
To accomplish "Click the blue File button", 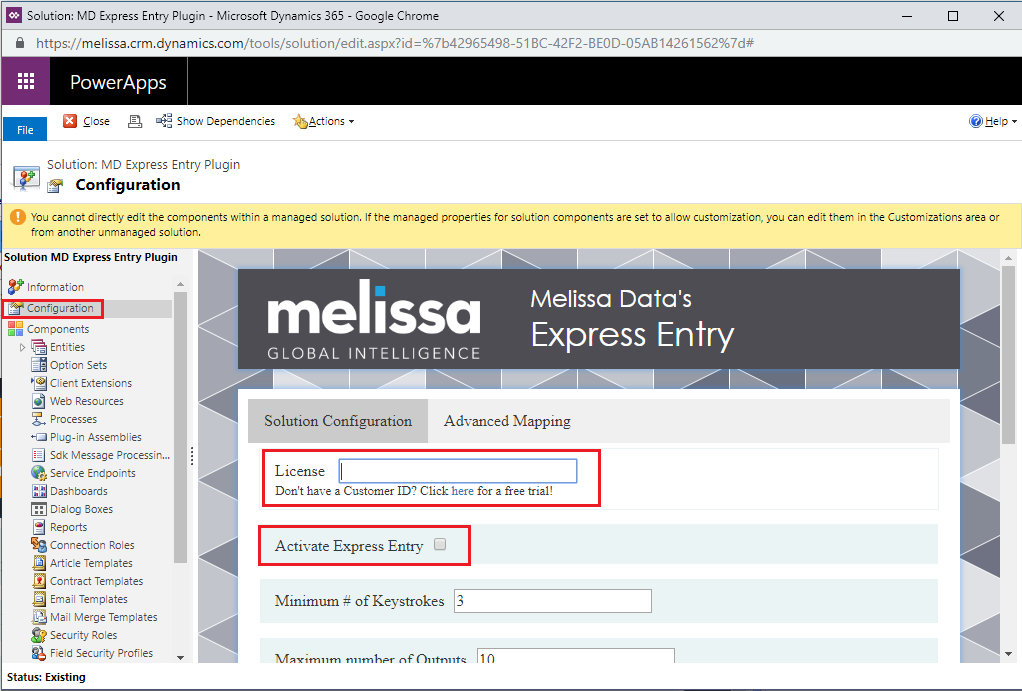I will pyautogui.click(x=25, y=130).
